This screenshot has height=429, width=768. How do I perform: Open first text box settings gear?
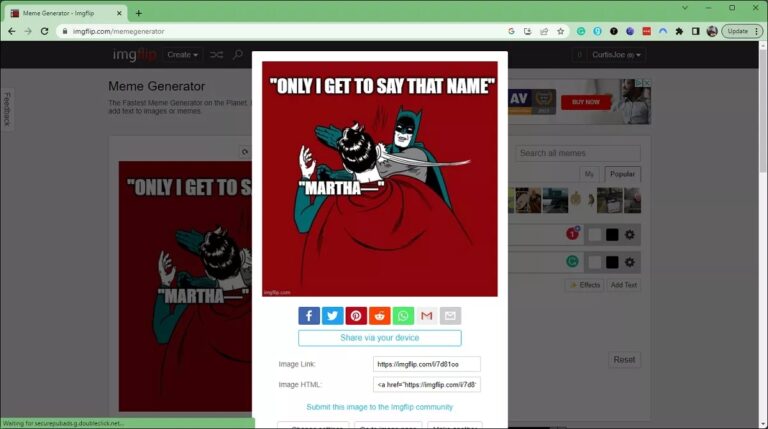pyautogui.click(x=630, y=235)
